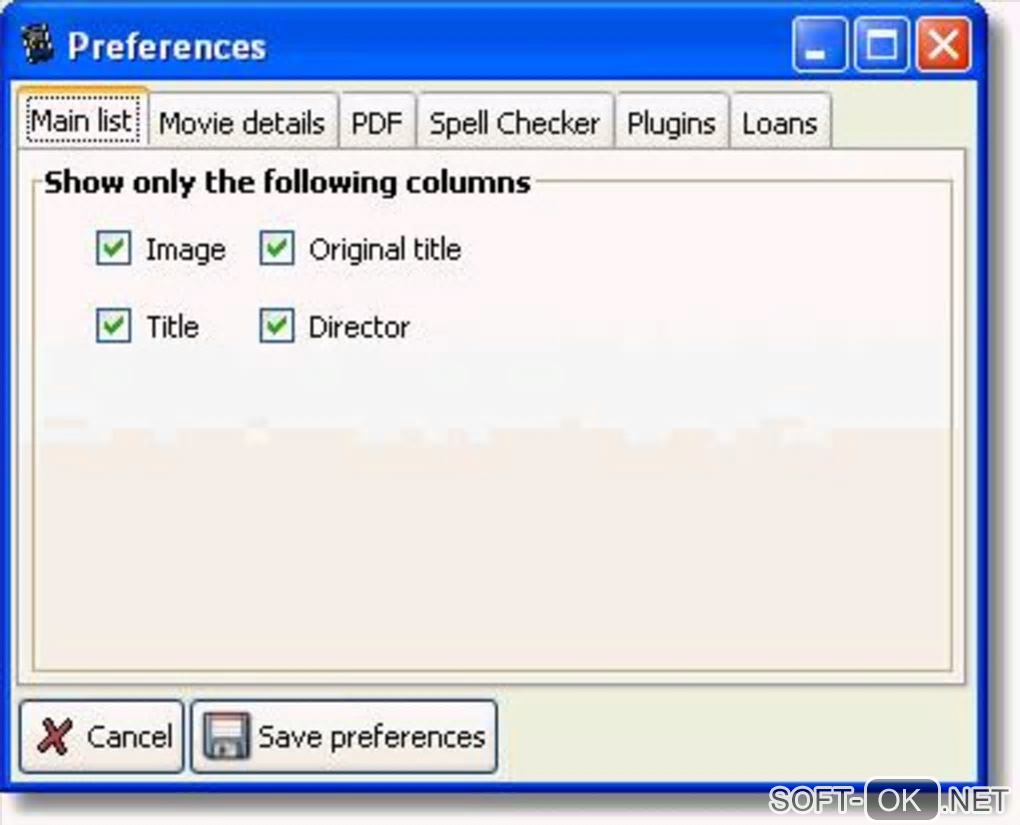1020x825 pixels.
Task: Click the red X icon on Cancel
Action: (54, 738)
